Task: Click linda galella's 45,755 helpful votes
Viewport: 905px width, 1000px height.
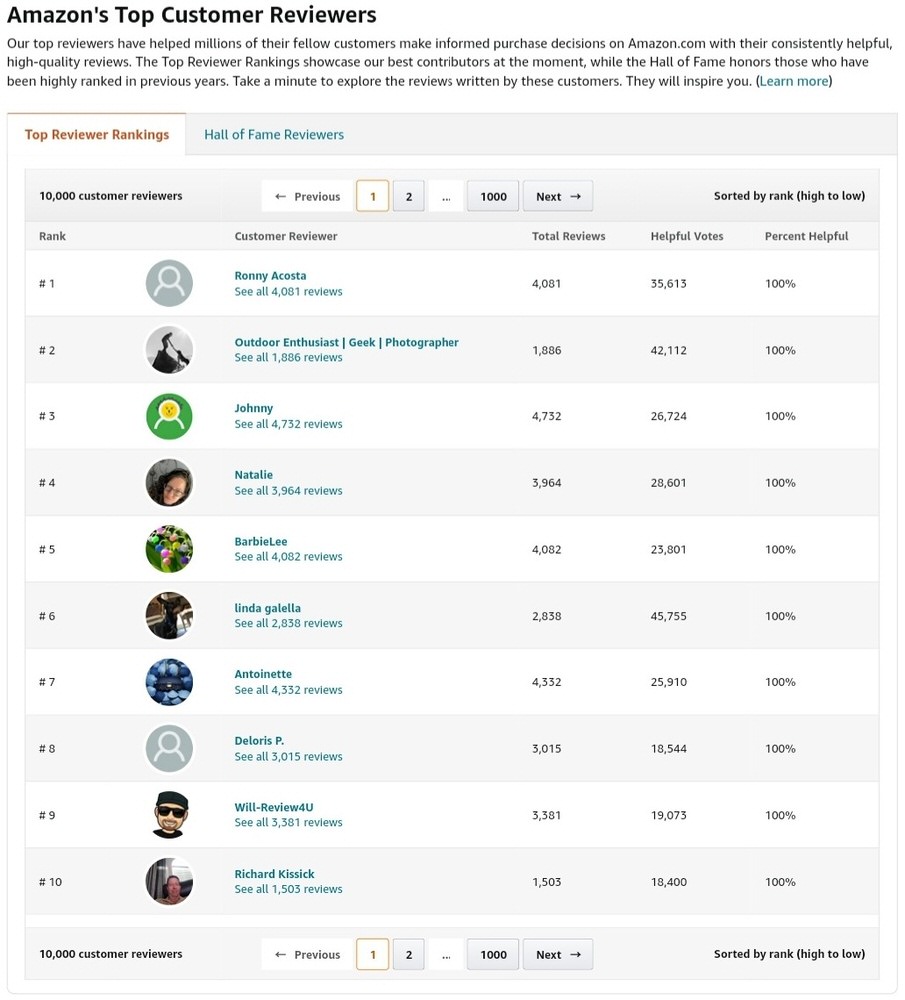Action: tap(668, 616)
